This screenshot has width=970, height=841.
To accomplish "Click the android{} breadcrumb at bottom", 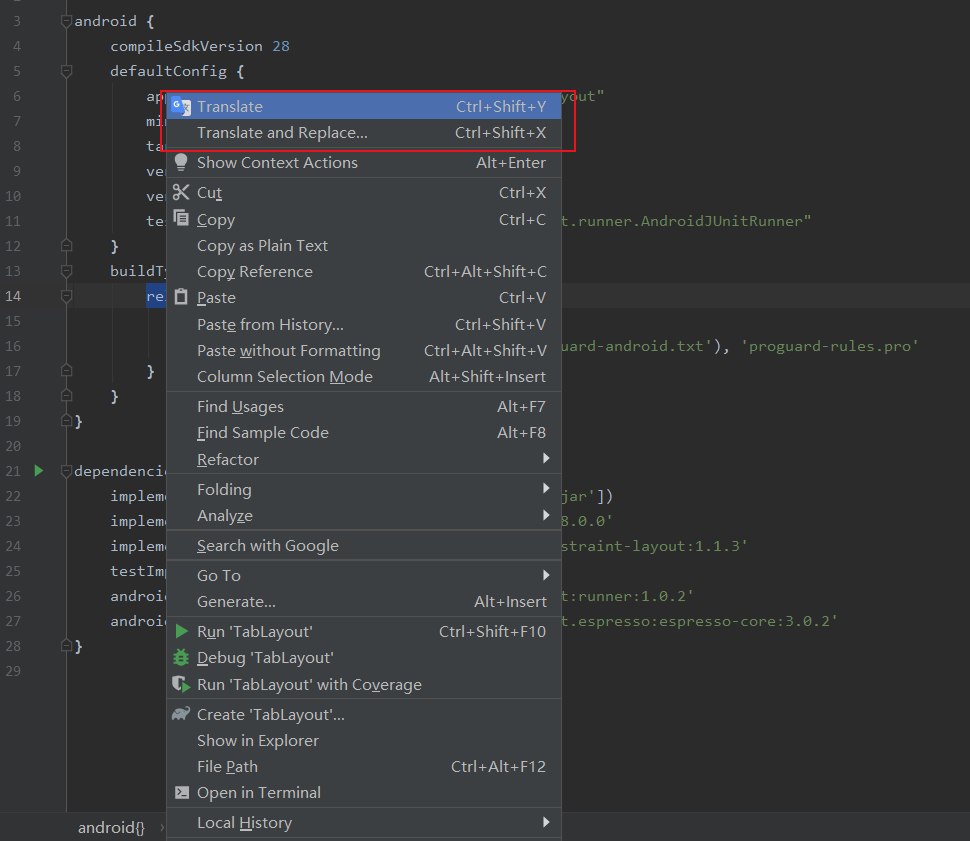I will (x=111, y=827).
